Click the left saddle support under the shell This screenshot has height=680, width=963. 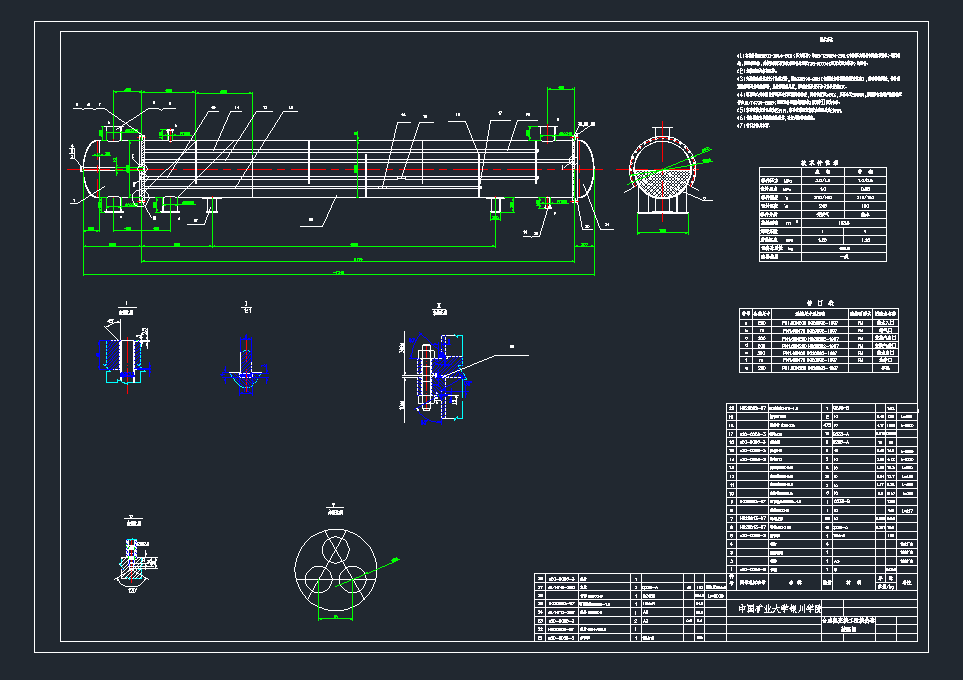click(x=212, y=206)
